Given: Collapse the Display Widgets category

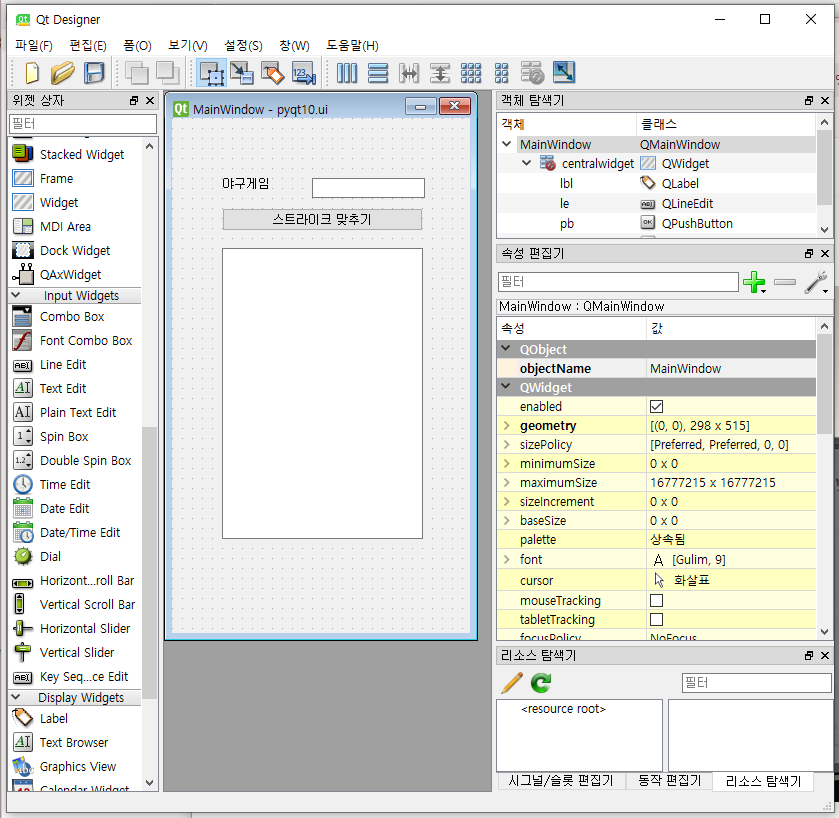Looking at the screenshot, I should pyautogui.click(x=16, y=697).
